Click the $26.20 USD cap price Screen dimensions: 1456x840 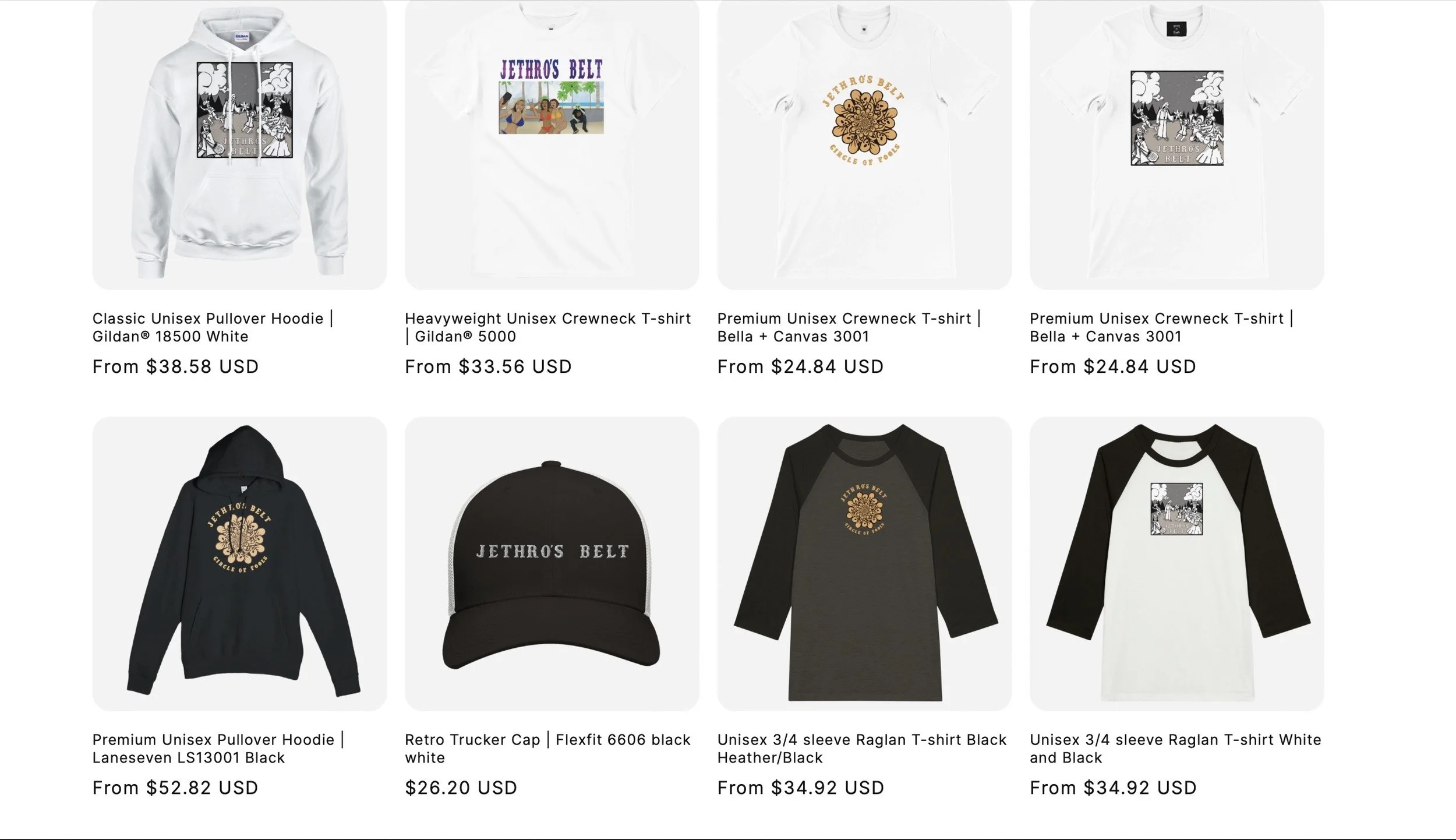point(461,788)
